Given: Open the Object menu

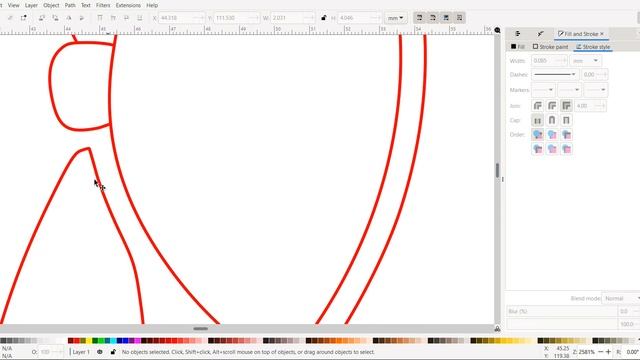Looking at the screenshot, I should [x=51, y=5].
